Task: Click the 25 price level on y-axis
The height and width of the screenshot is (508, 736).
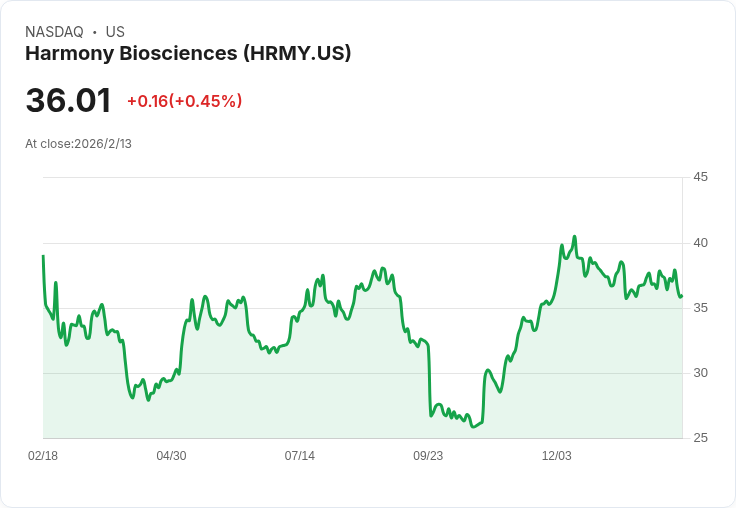Action: point(700,438)
